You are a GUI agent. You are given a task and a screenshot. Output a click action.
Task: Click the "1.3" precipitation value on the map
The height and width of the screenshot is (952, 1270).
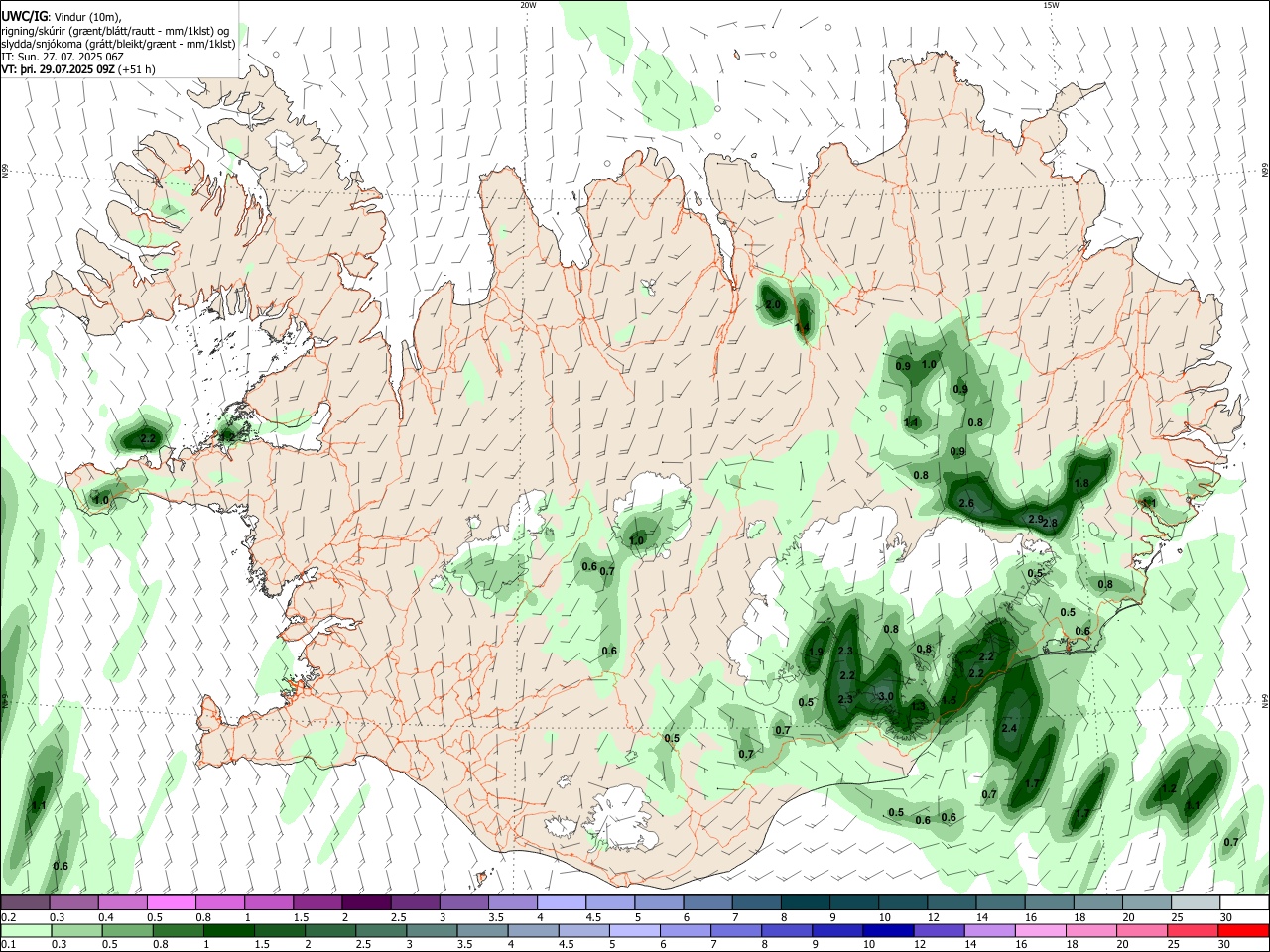coord(918,706)
